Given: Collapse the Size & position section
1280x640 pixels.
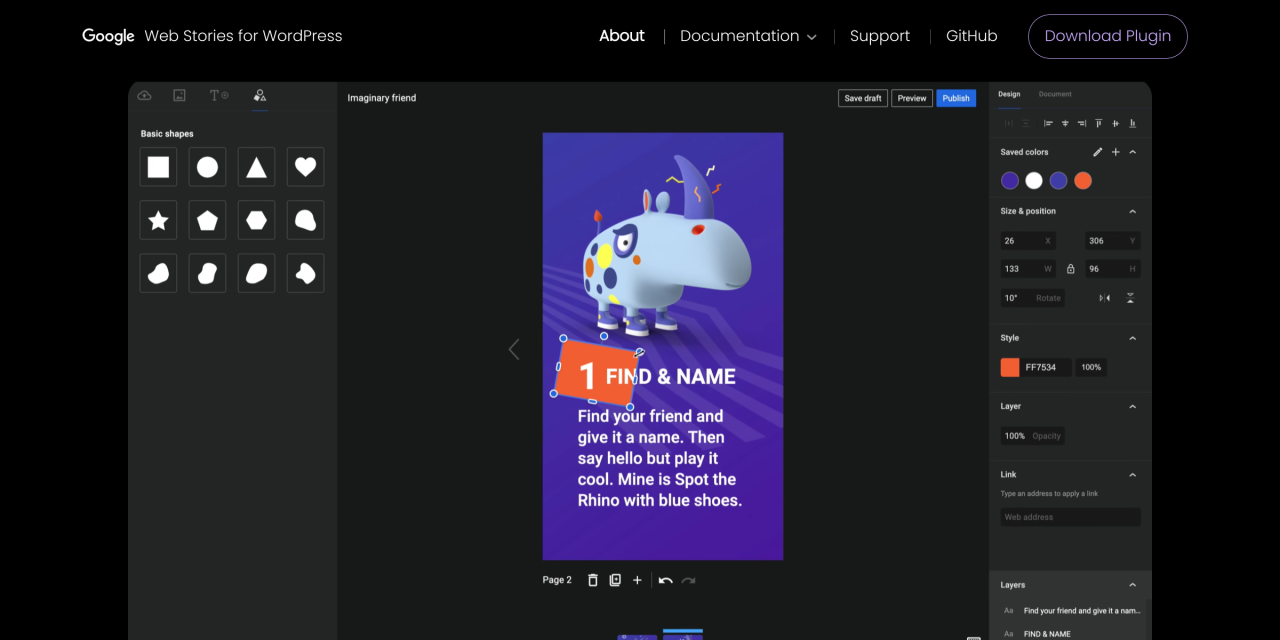Looking at the screenshot, I should click(x=1132, y=211).
